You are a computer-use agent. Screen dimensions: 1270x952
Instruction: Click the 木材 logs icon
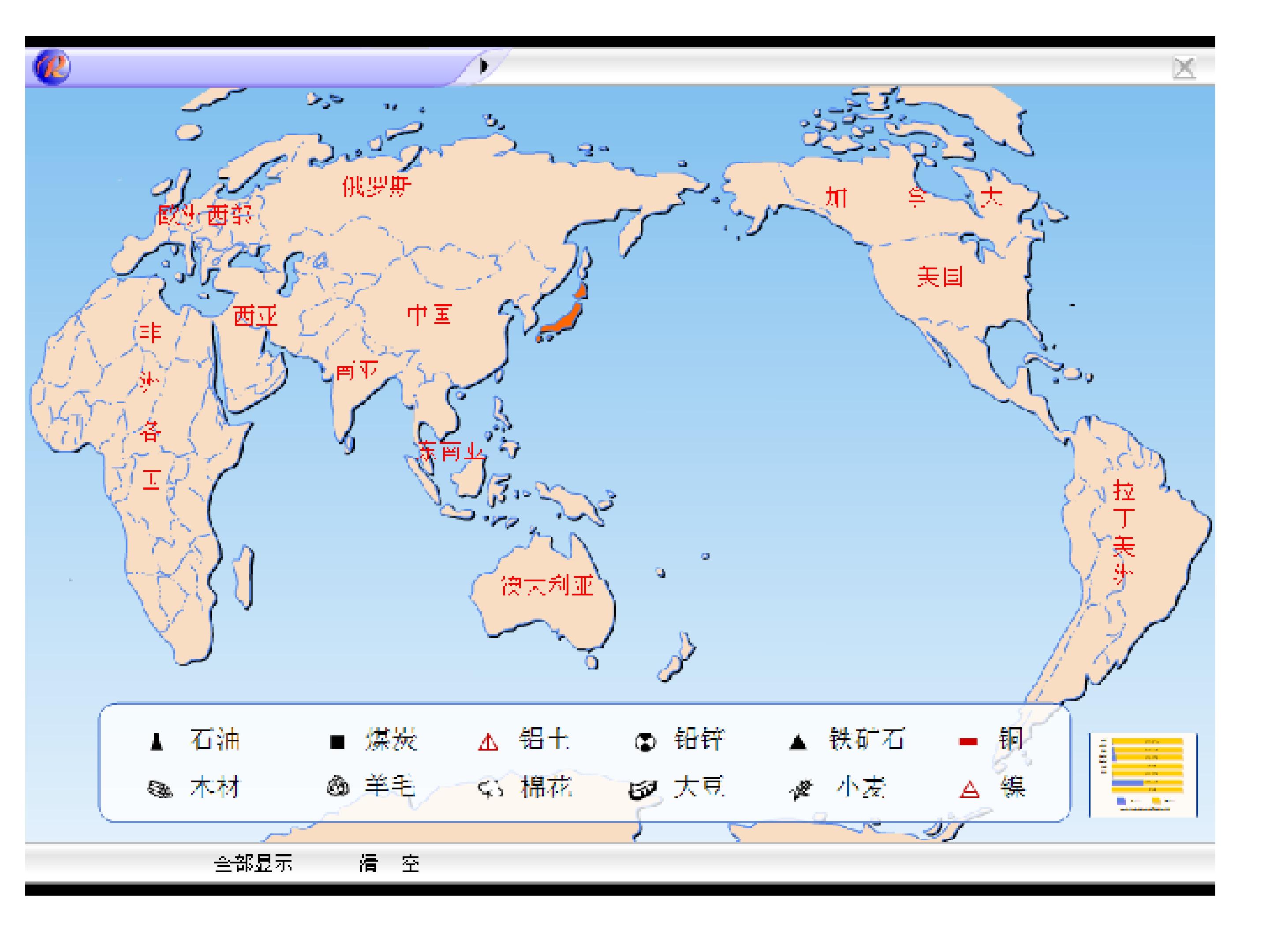click(x=160, y=790)
